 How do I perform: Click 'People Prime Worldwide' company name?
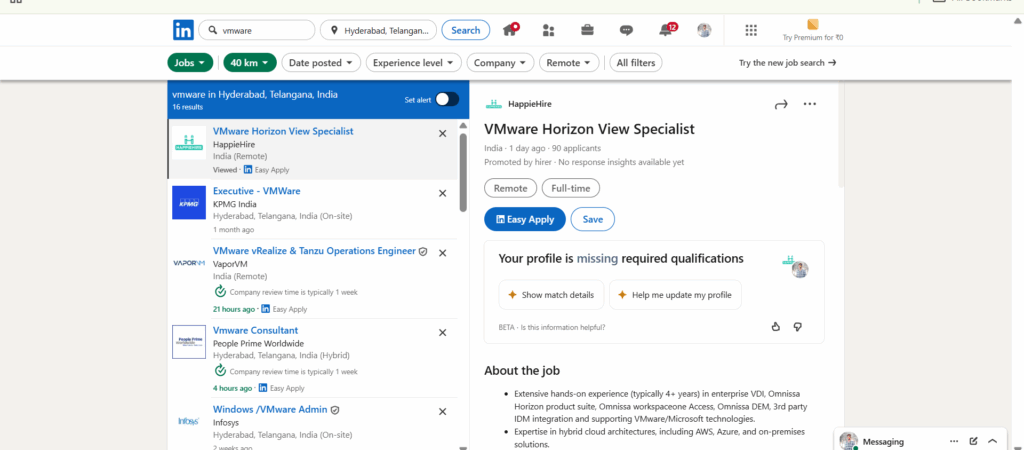(259, 344)
